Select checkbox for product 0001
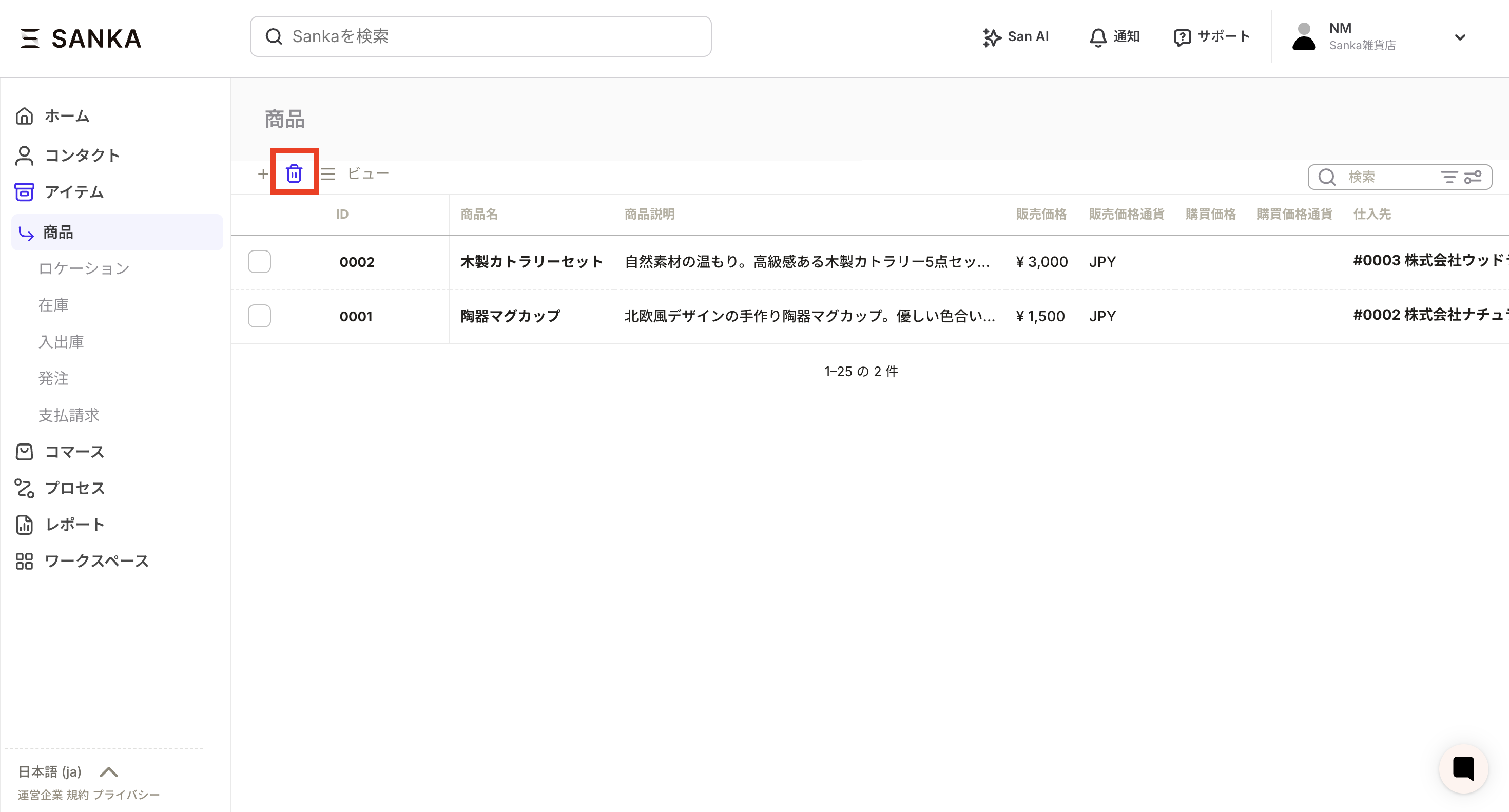The image size is (1509, 812). click(x=259, y=316)
